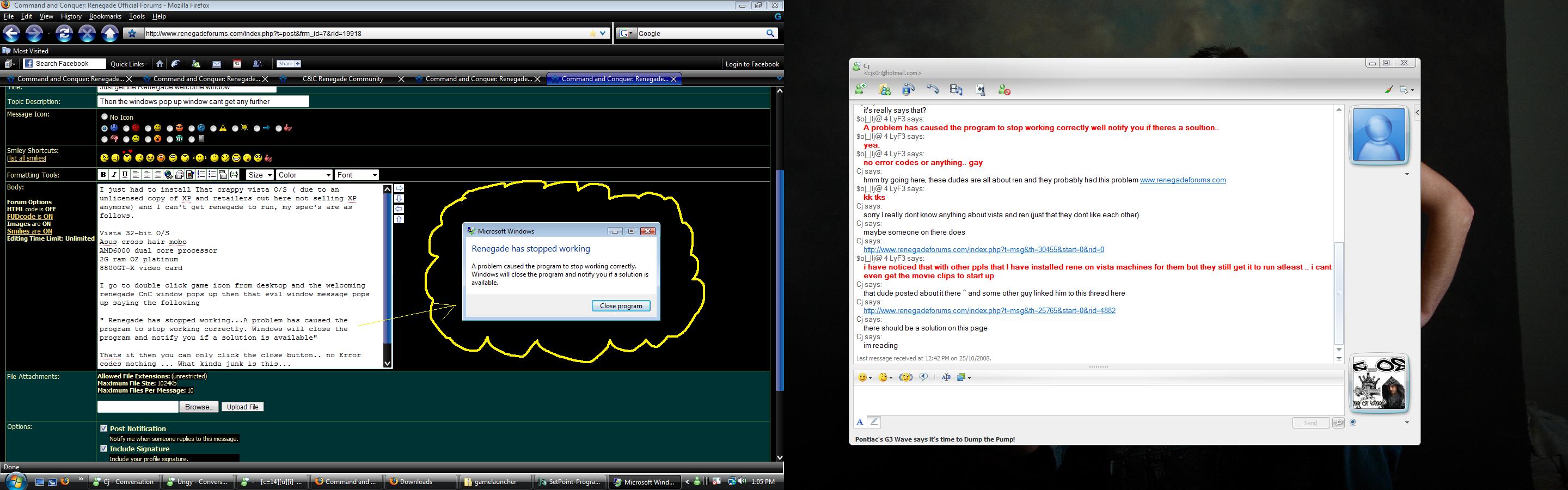1568x490 pixels.
Task: Send a nudge to the contact
Action: coord(924,377)
